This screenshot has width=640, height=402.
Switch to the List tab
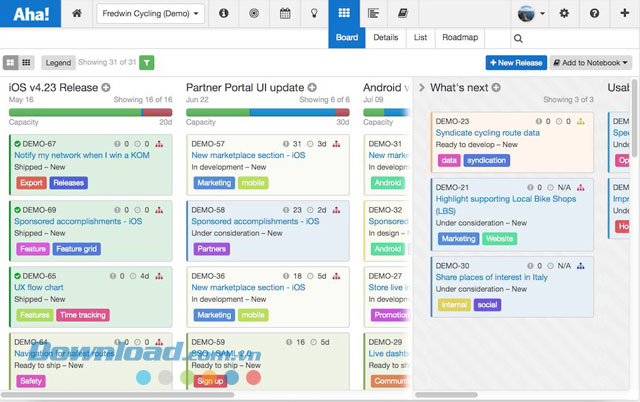pyautogui.click(x=420, y=38)
